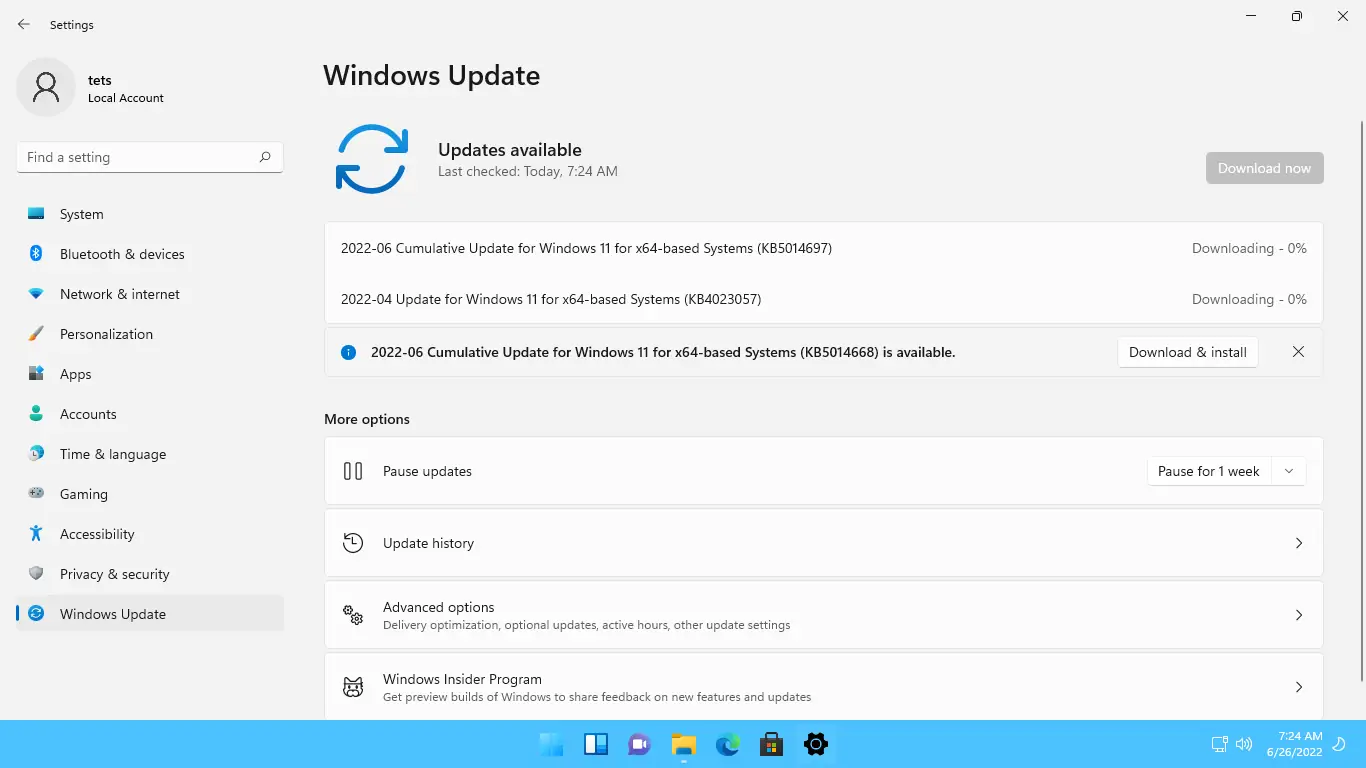
Task: Go back using the Settings back arrow
Action: [x=24, y=24]
